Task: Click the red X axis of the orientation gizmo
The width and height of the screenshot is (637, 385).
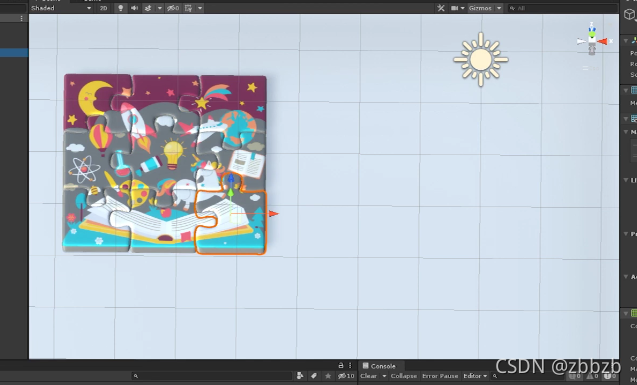Action: click(x=602, y=41)
